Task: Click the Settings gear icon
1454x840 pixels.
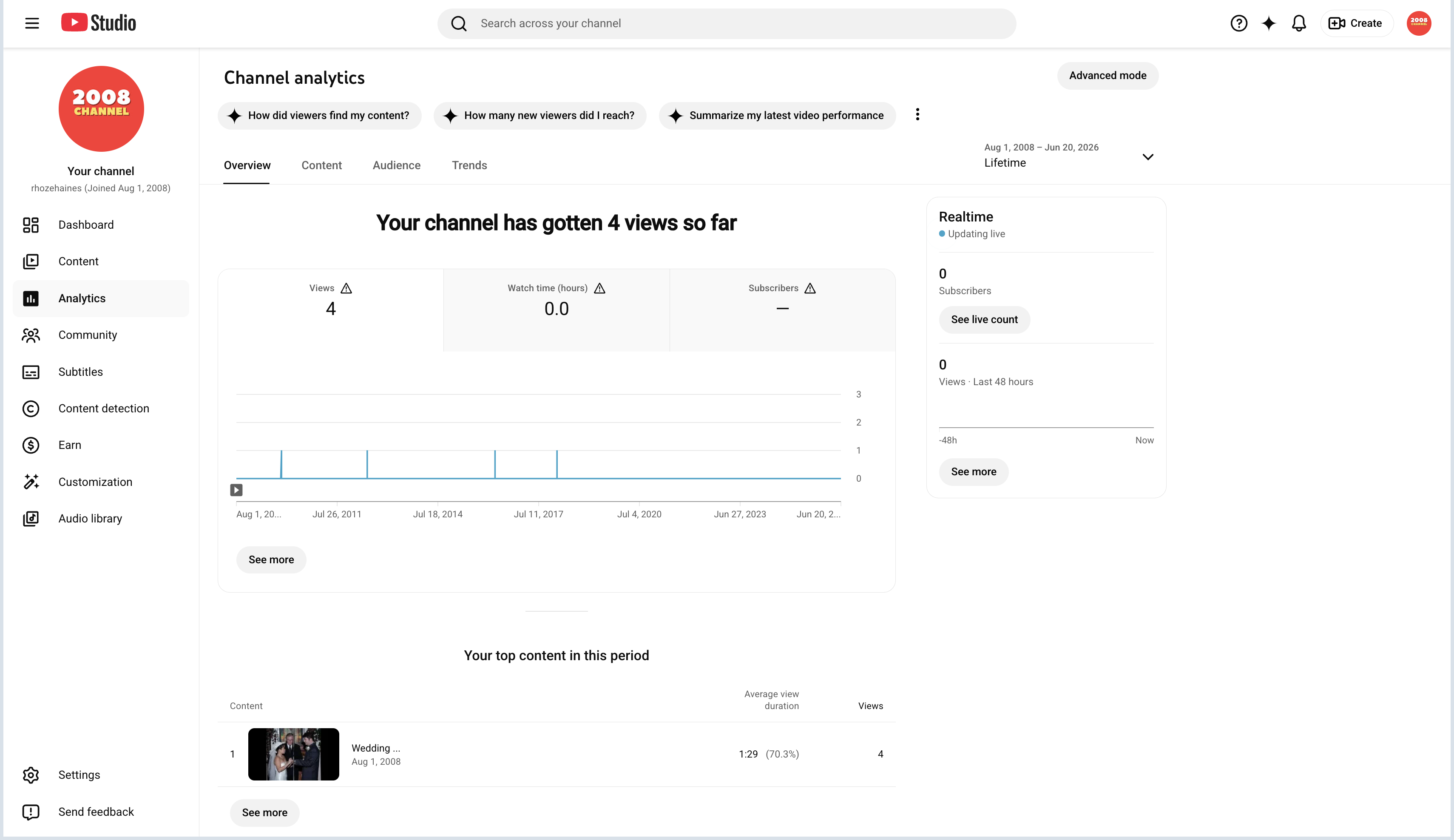Action: point(31,775)
